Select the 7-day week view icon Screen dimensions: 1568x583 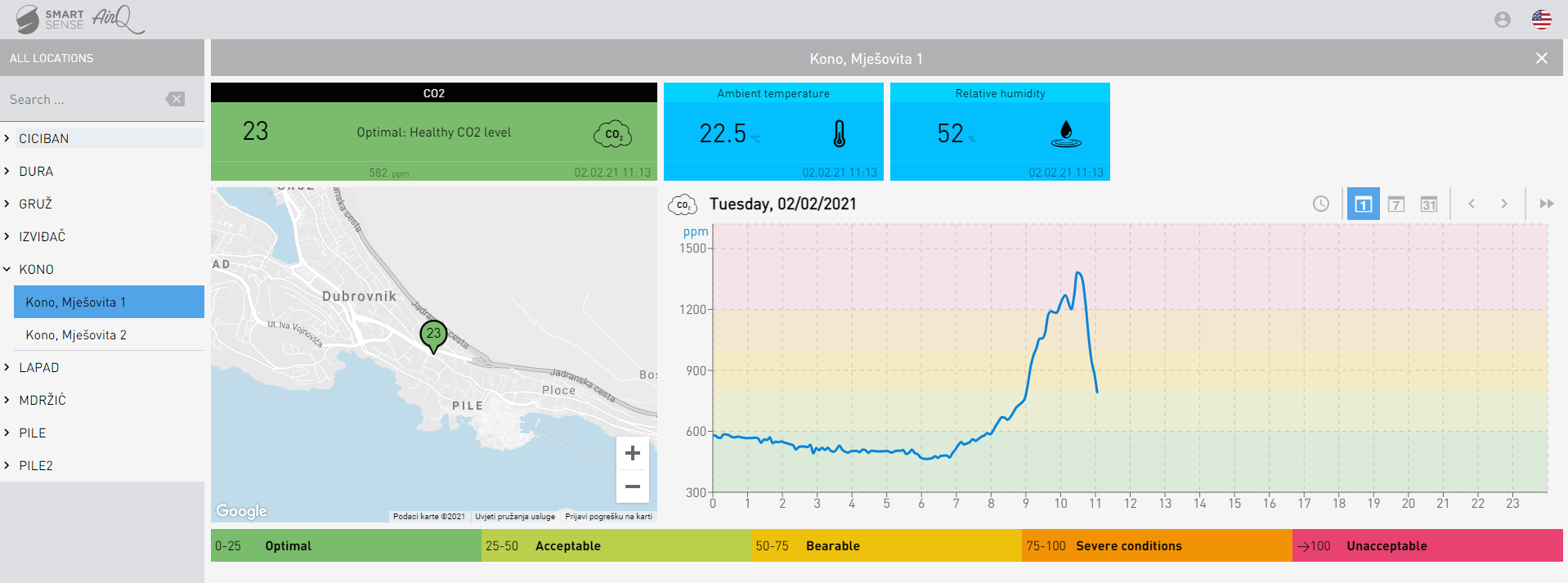point(1396,204)
